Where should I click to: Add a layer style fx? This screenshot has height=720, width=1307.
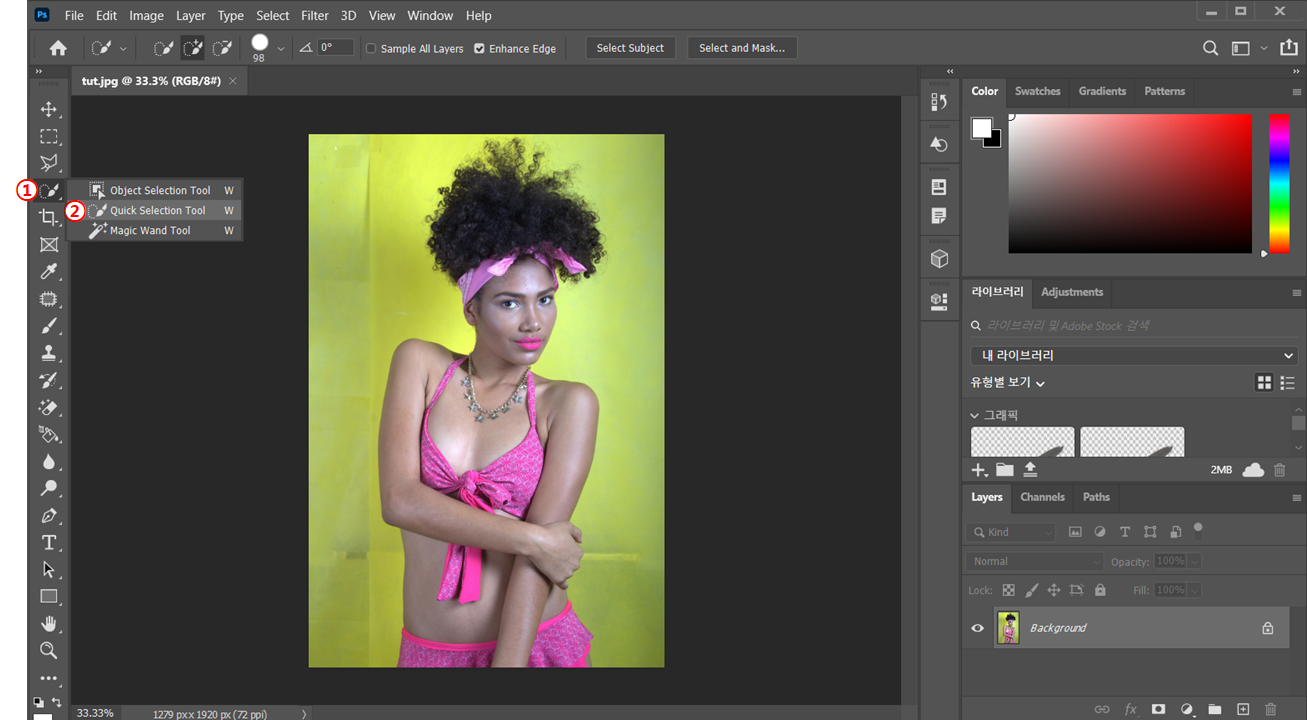1130,709
